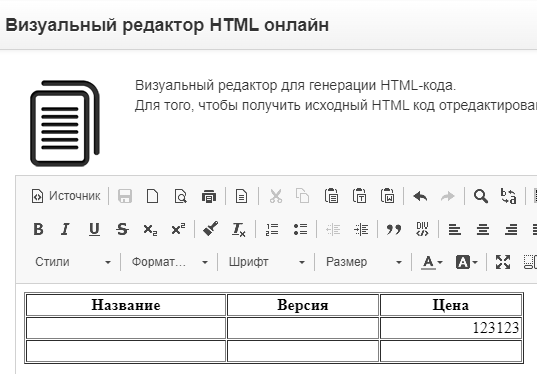
Task: Toggle Superscript formatting
Action: 178,229
